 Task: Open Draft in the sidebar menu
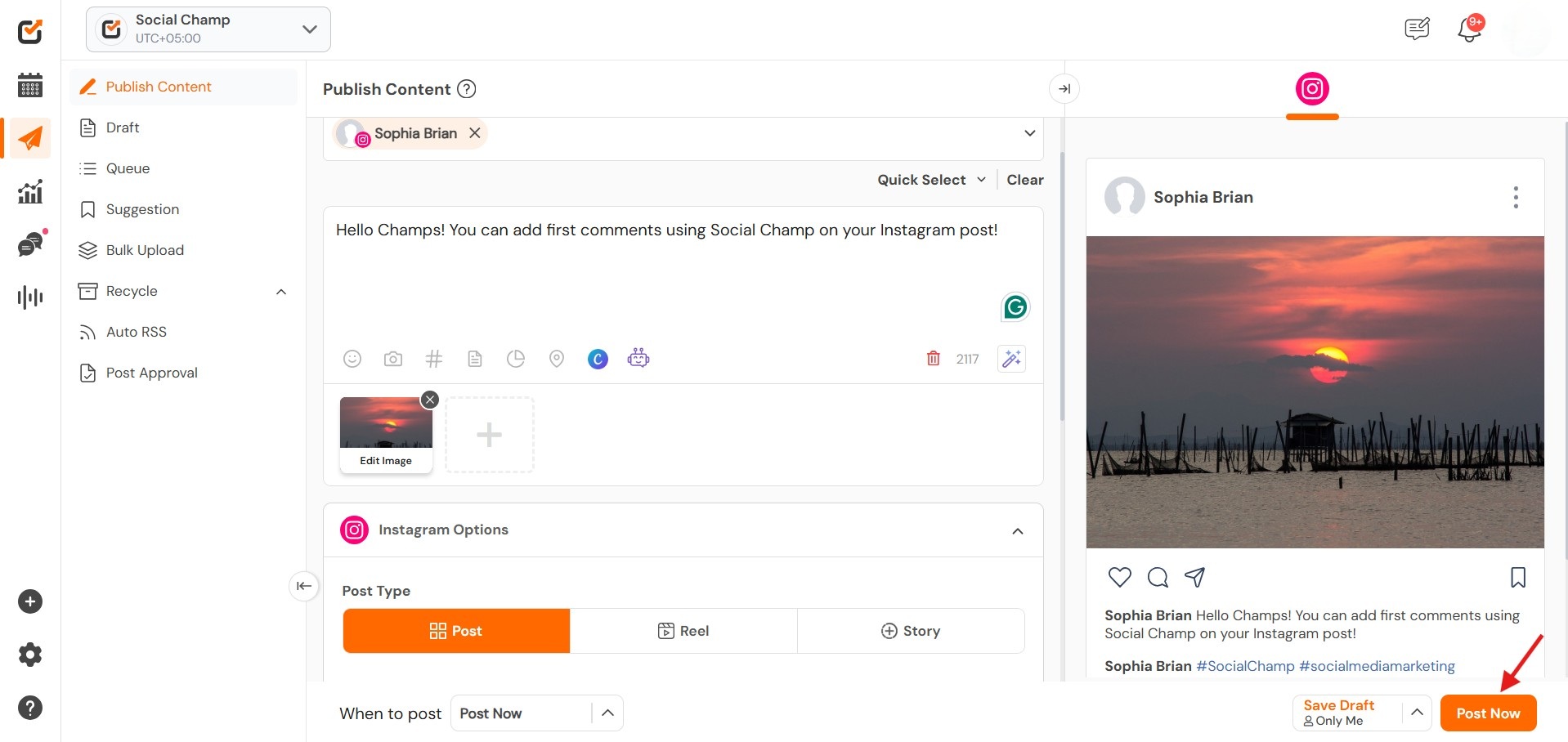point(123,127)
